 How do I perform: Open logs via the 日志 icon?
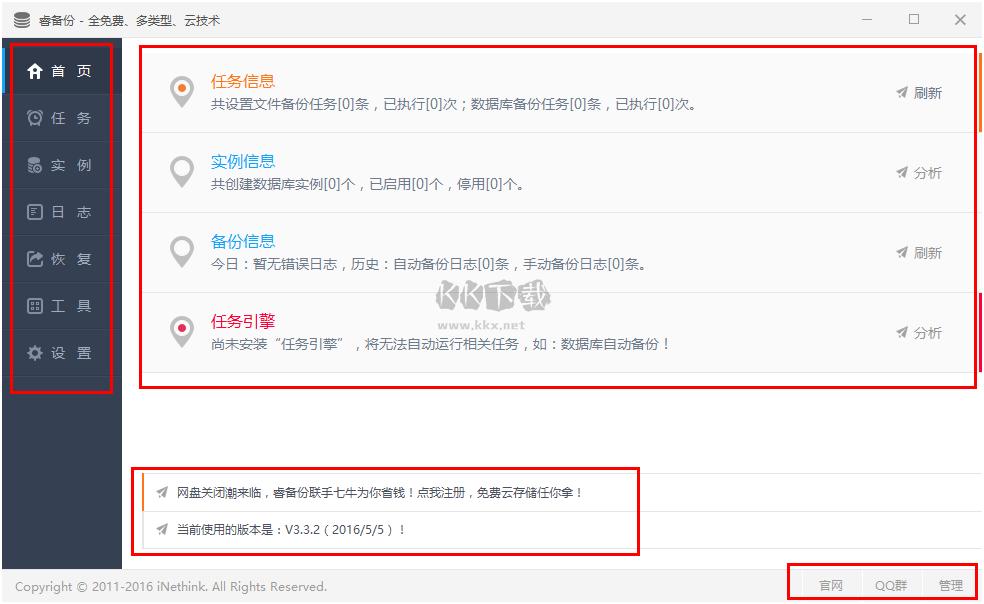35,211
